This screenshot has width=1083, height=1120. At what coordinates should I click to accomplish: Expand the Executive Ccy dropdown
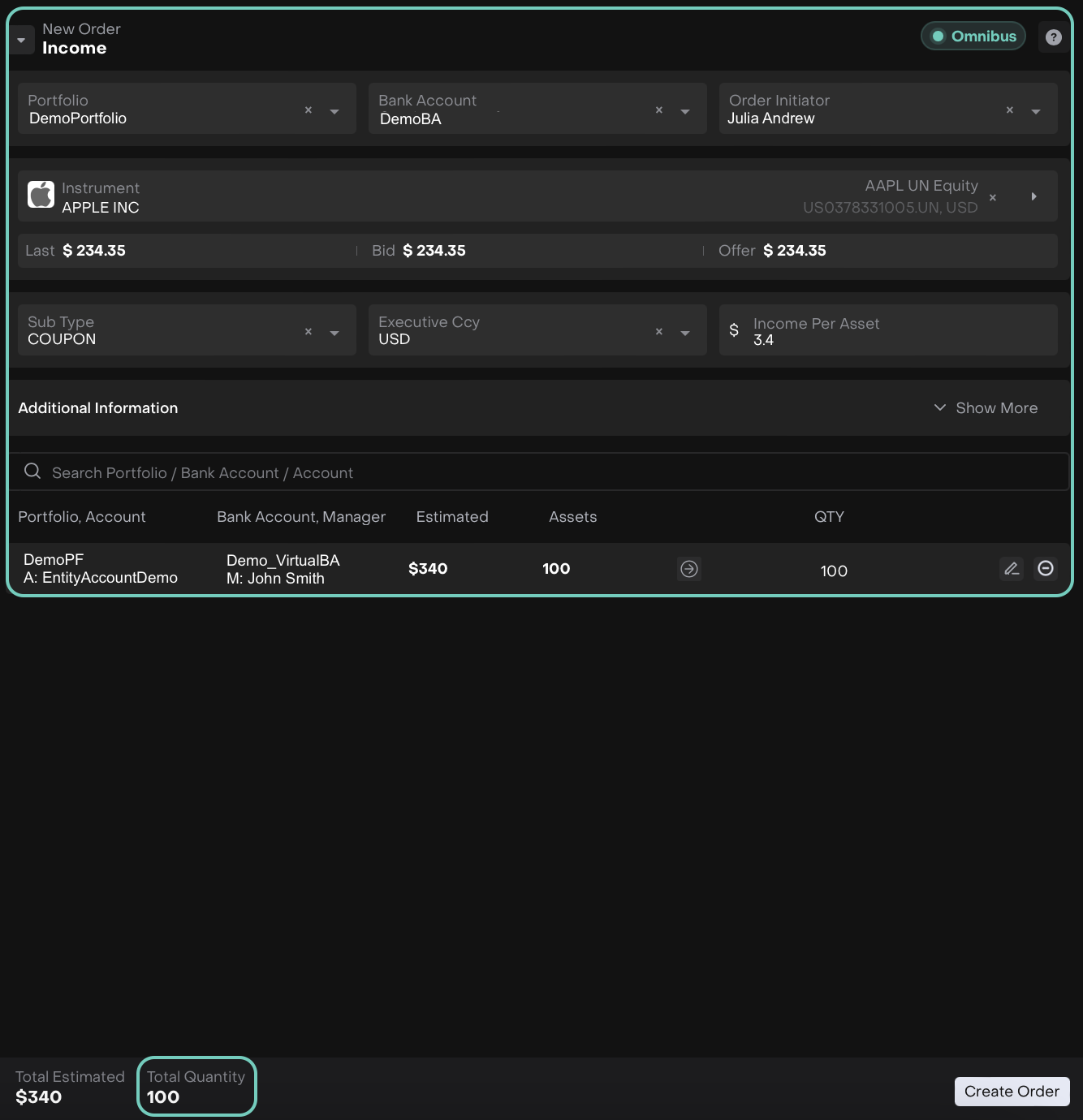685,333
